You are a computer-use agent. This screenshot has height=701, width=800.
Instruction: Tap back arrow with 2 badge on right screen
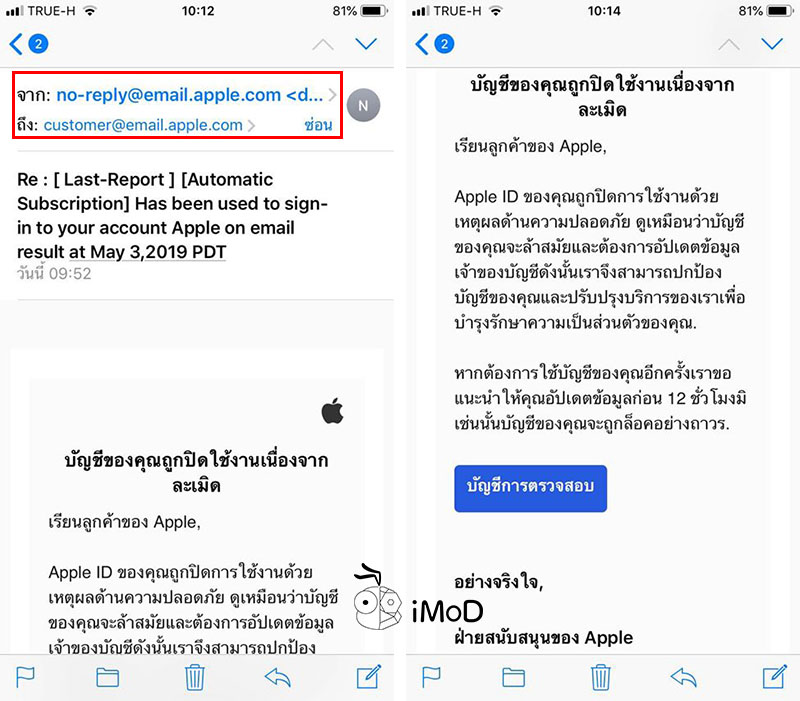[435, 44]
